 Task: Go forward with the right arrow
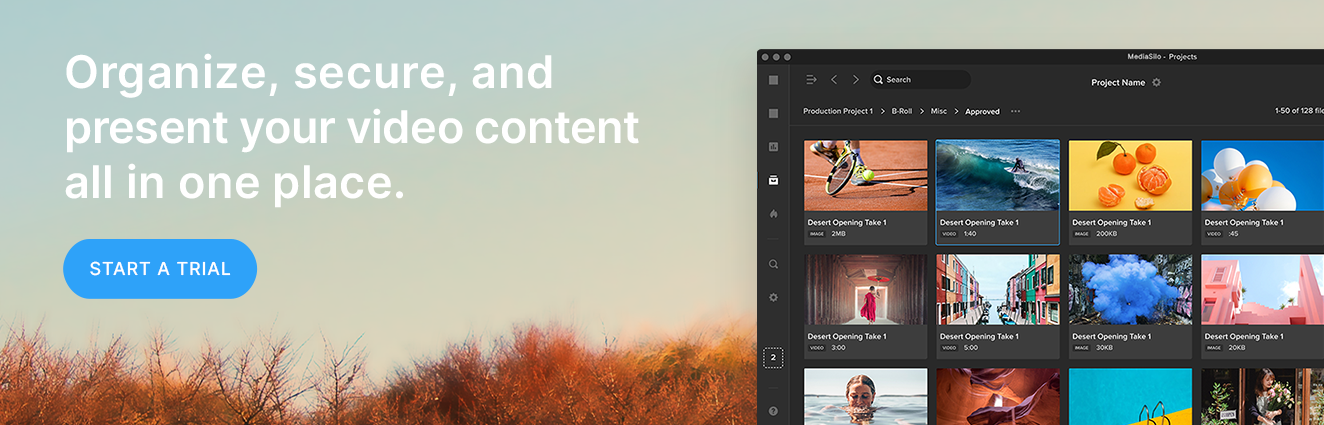(855, 80)
